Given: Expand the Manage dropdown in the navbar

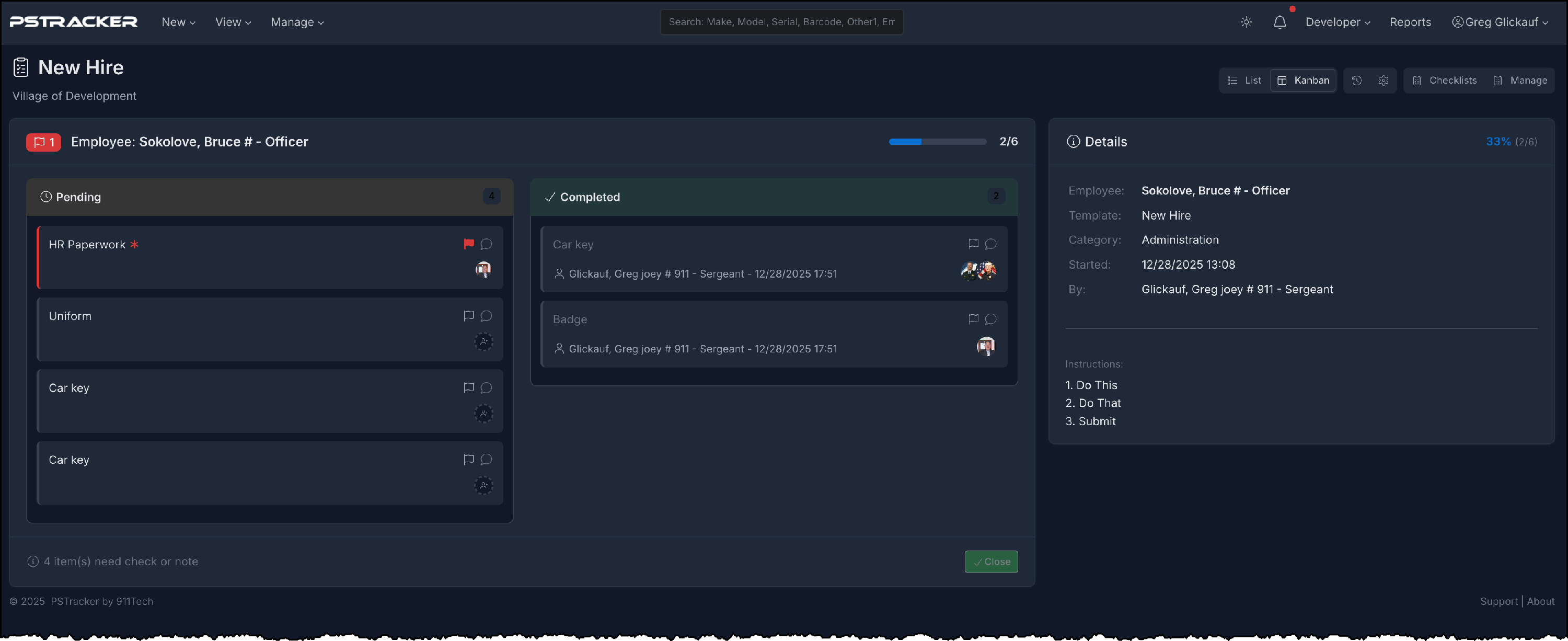Looking at the screenshot, I should (297, 22).
